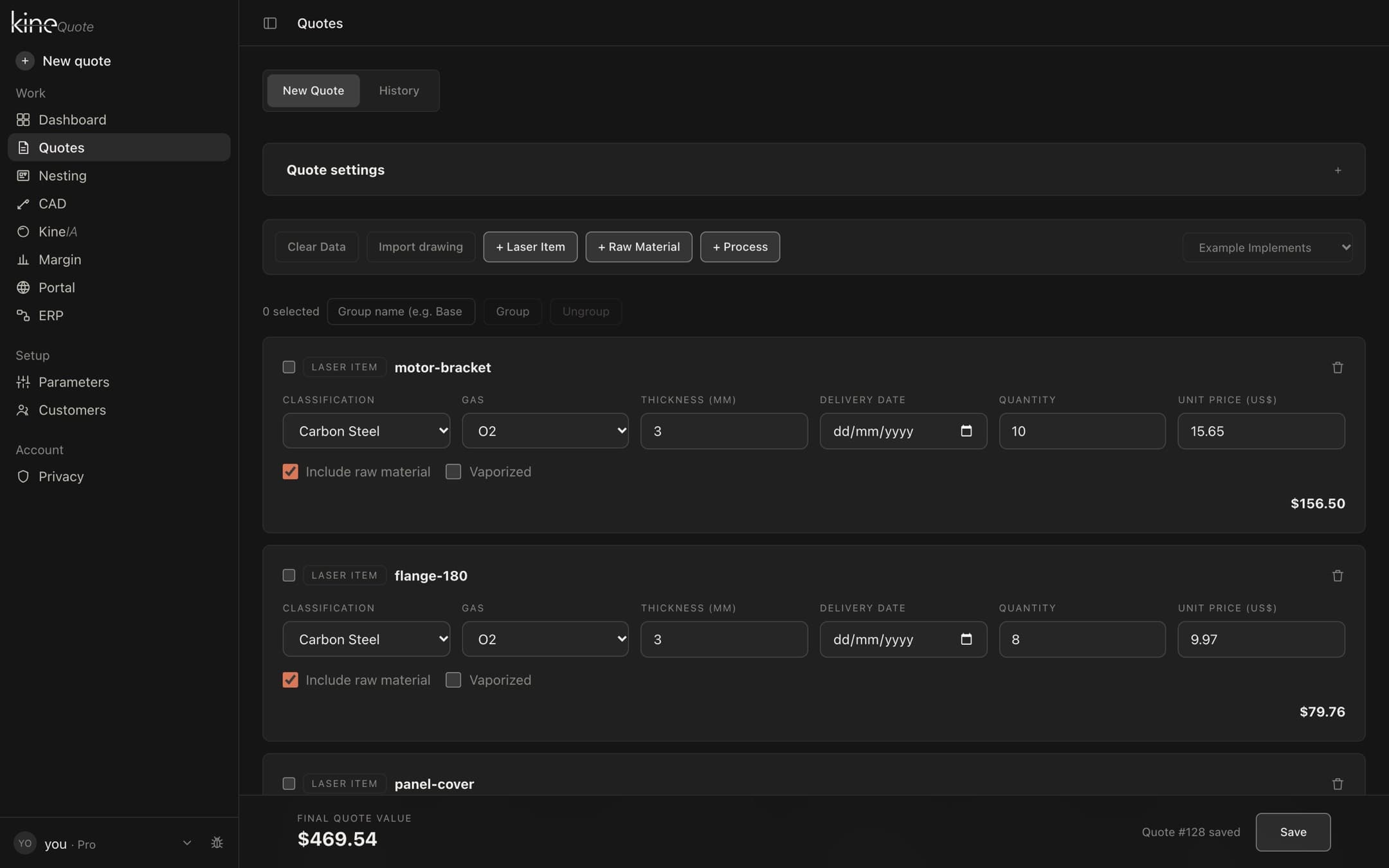
Task: Open the Parameters sliders icon
Action: pos(23,382)
